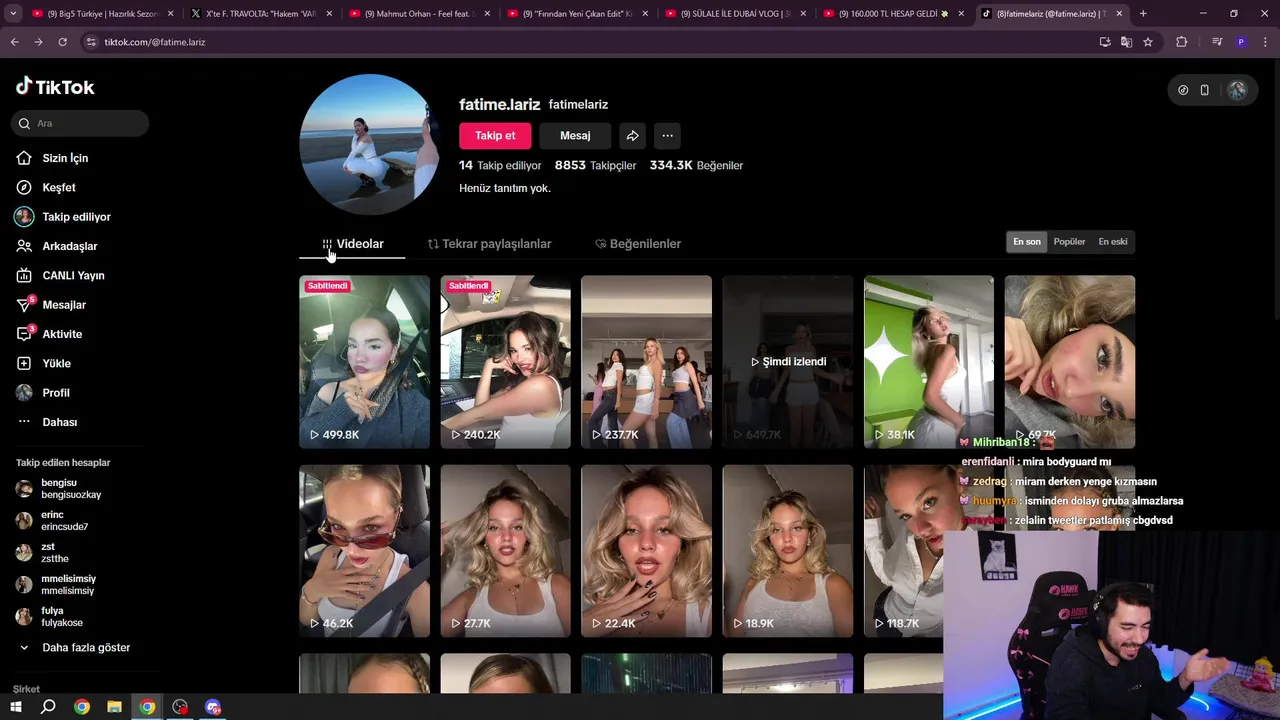Click the coins icon in top-right pill
The image size is (1280, 720).
tap(1183, 90)
